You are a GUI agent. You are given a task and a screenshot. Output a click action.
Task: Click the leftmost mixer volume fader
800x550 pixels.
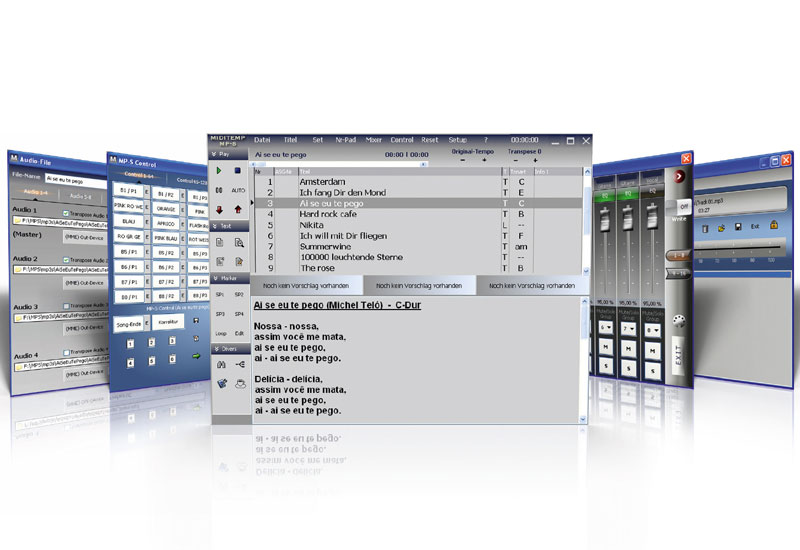tap(602, 221)
